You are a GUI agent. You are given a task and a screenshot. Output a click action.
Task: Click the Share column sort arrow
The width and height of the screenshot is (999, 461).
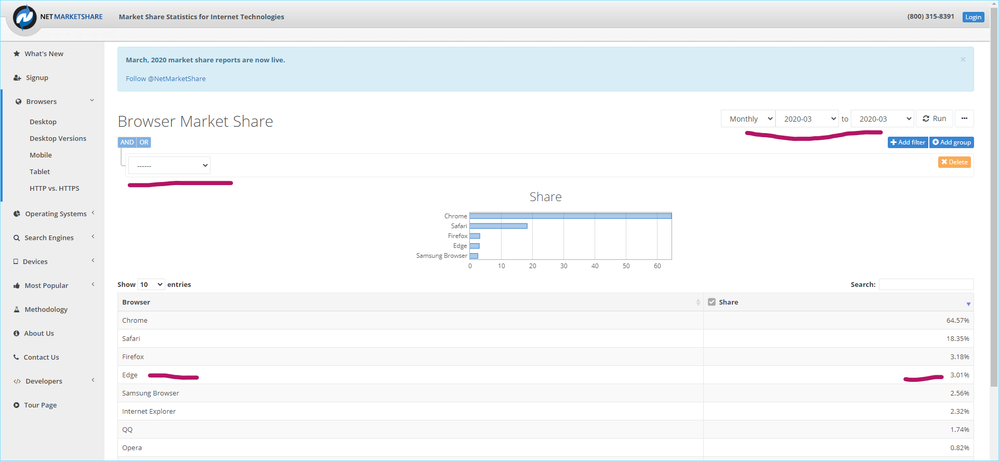tap(968, 304)
